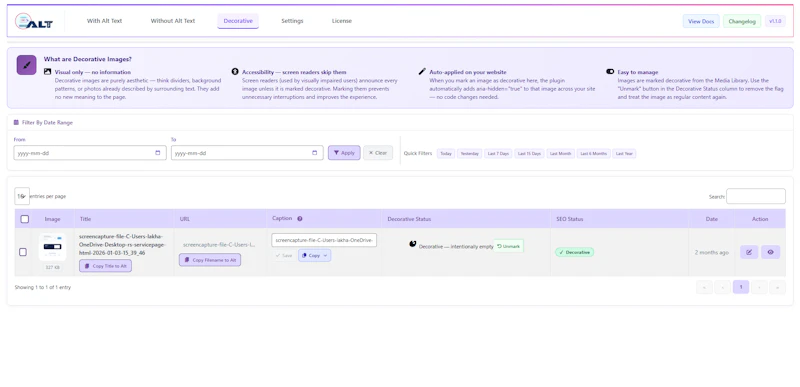800x387 pixels.
Task: Click the decorative status circle icon
Action: (413, 244)
